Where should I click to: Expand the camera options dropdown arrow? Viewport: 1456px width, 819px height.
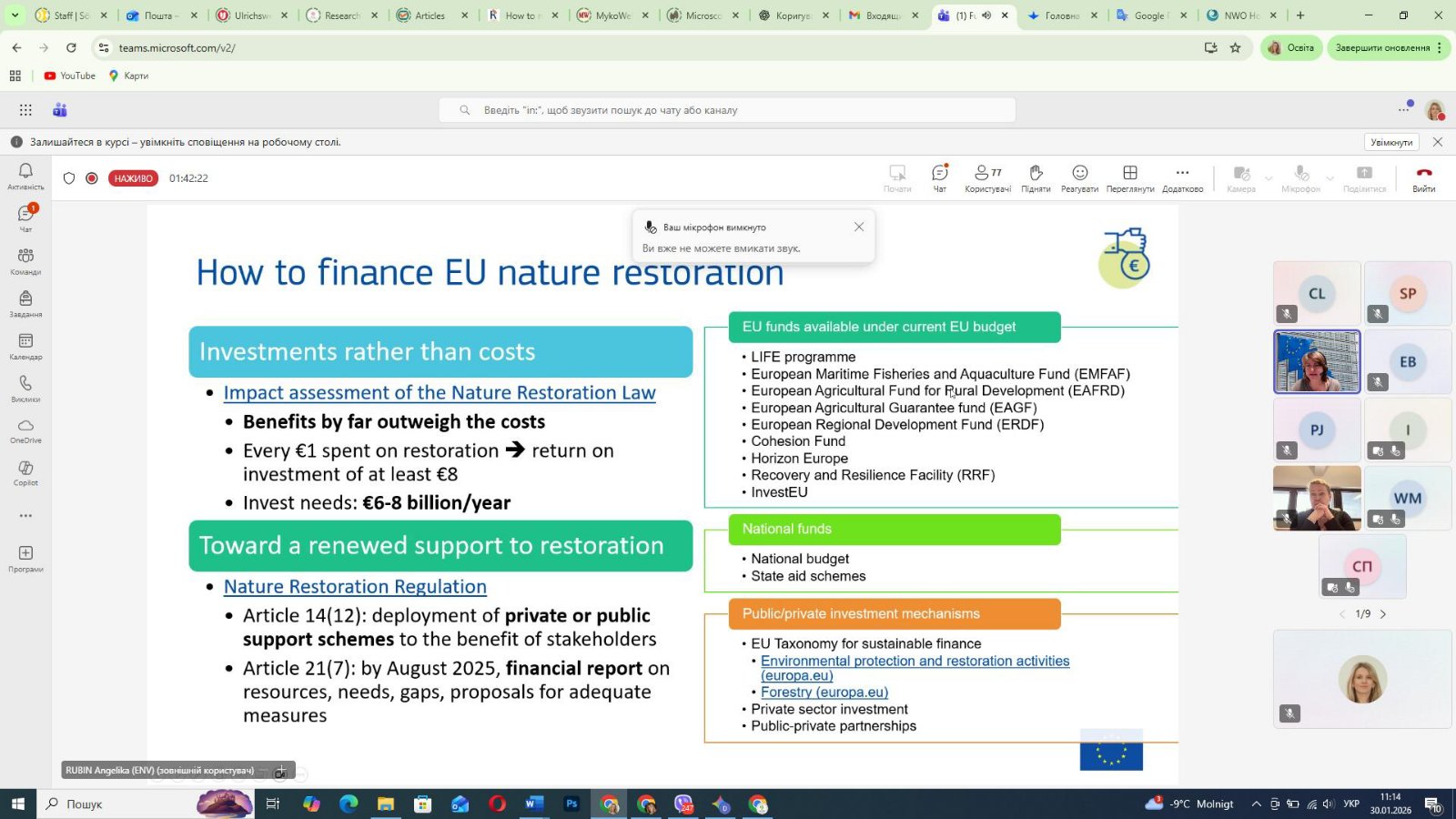1269,178
